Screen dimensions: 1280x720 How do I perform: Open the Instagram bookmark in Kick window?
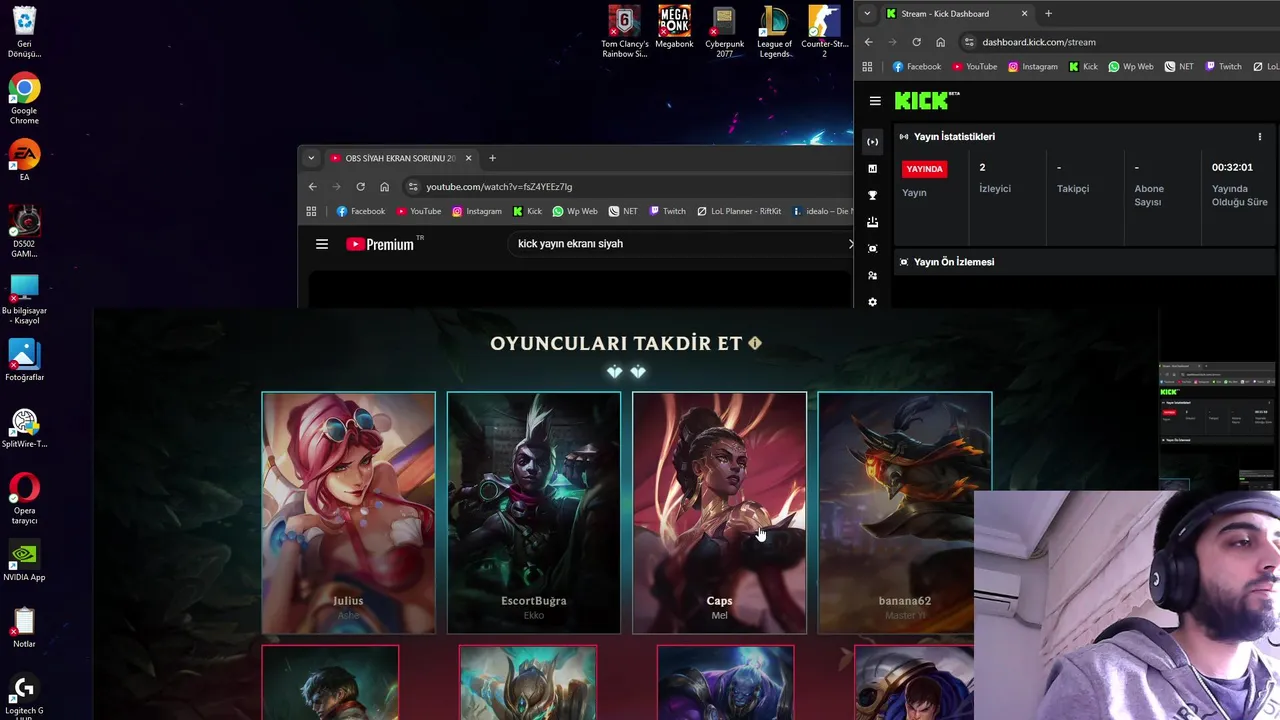[x=1032, y=67]
